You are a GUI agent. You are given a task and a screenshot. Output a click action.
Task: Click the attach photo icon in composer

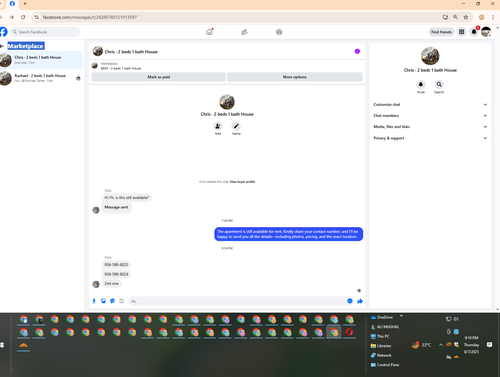[x=103, y=301]
